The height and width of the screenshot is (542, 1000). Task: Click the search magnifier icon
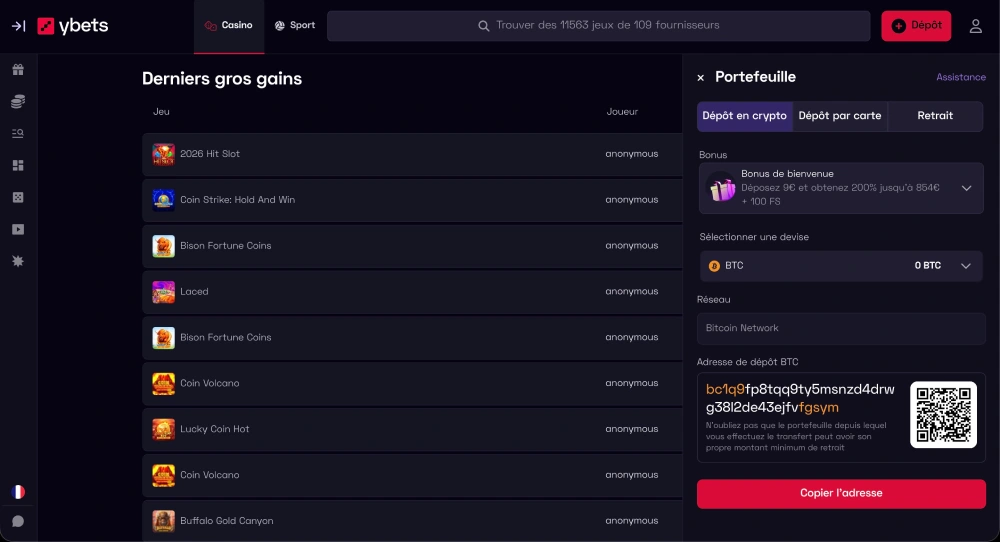483,26
